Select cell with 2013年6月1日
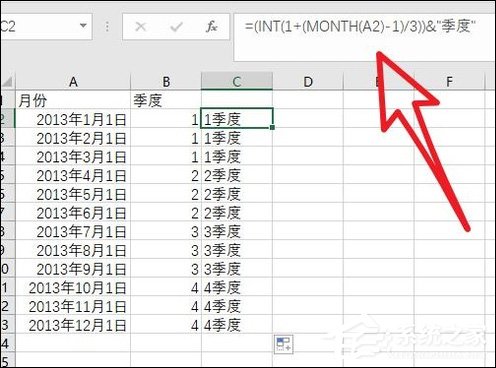Viewport: 496px width, 368px height. (x=73, y=213)
